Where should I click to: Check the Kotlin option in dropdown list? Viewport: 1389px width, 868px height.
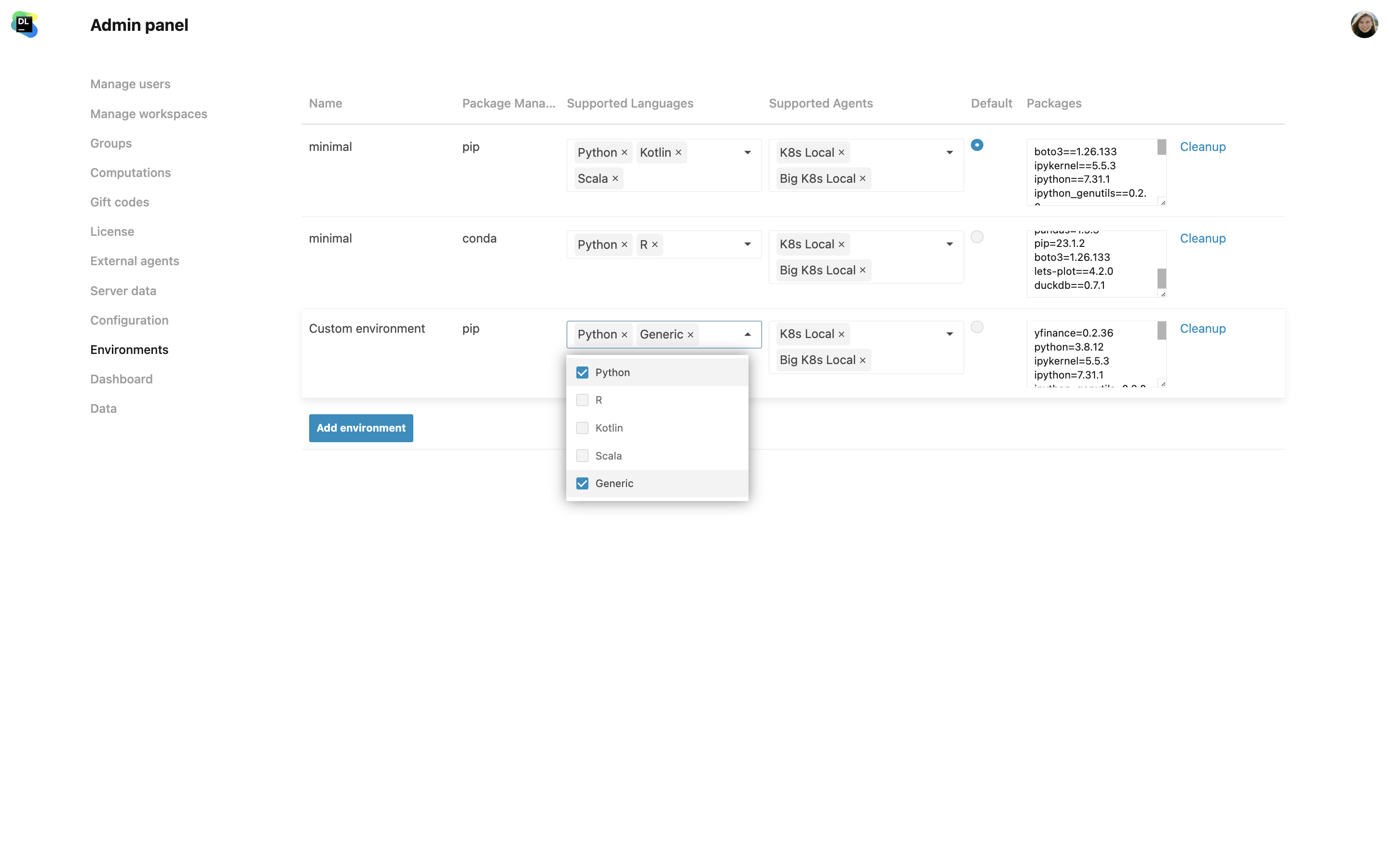[582, 428]
